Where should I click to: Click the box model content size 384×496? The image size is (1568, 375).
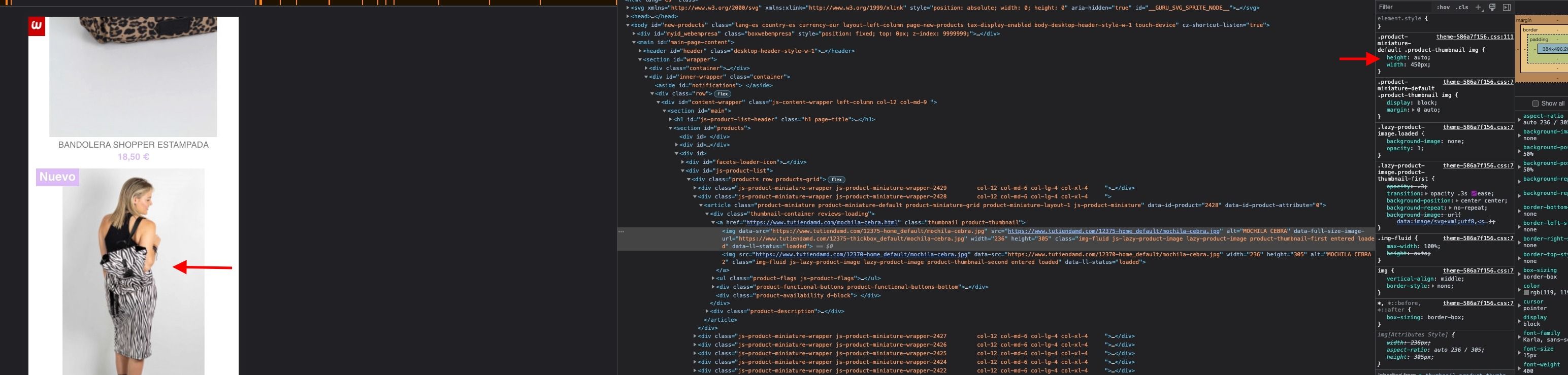(1555, 49)
